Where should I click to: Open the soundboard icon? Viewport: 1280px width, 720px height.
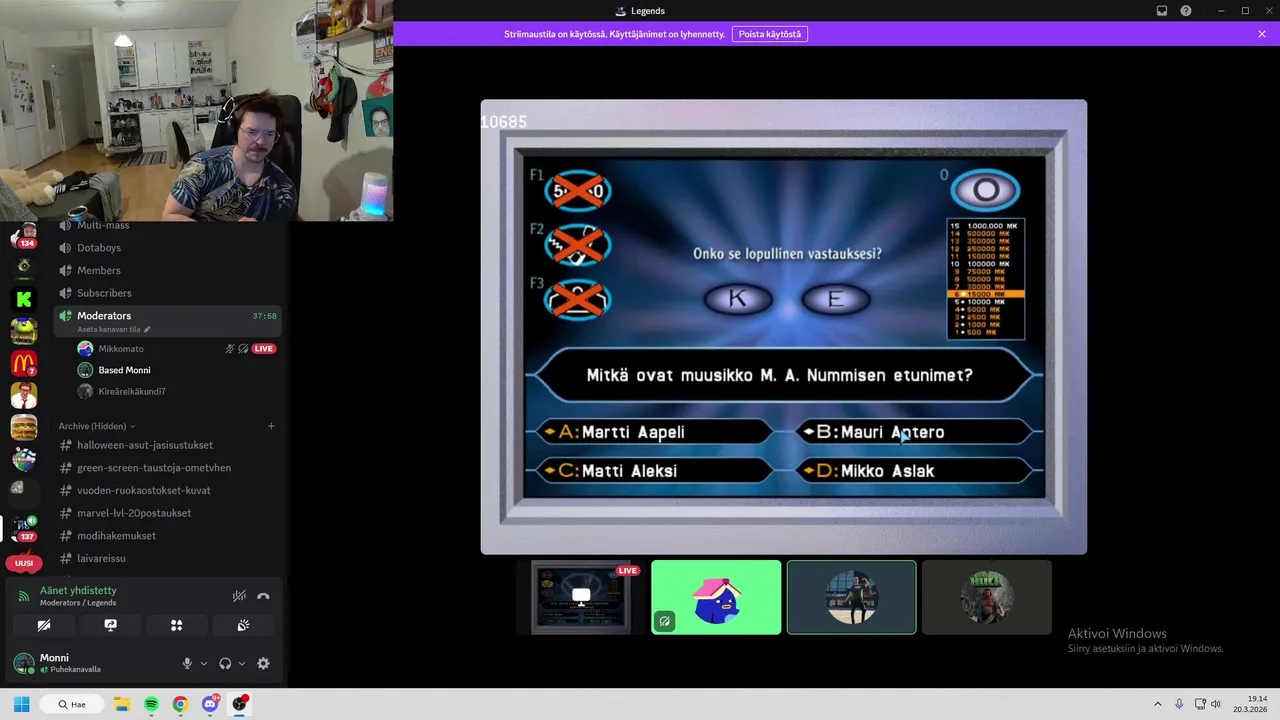click(x=243, y=625)
